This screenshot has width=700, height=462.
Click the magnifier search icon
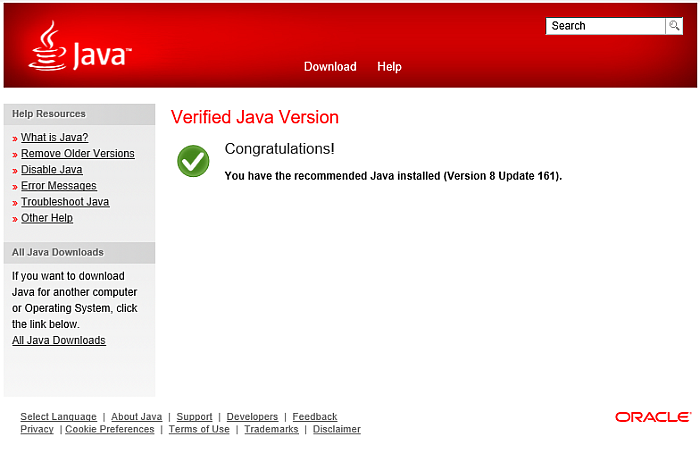(x=674, y=26)
